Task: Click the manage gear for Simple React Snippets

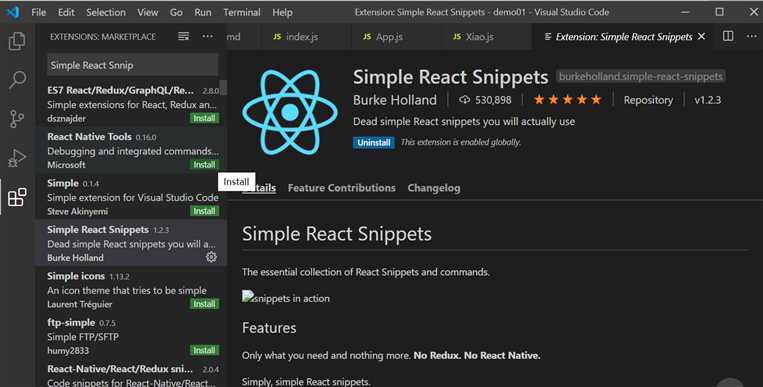Action: (x=211, y=257)
